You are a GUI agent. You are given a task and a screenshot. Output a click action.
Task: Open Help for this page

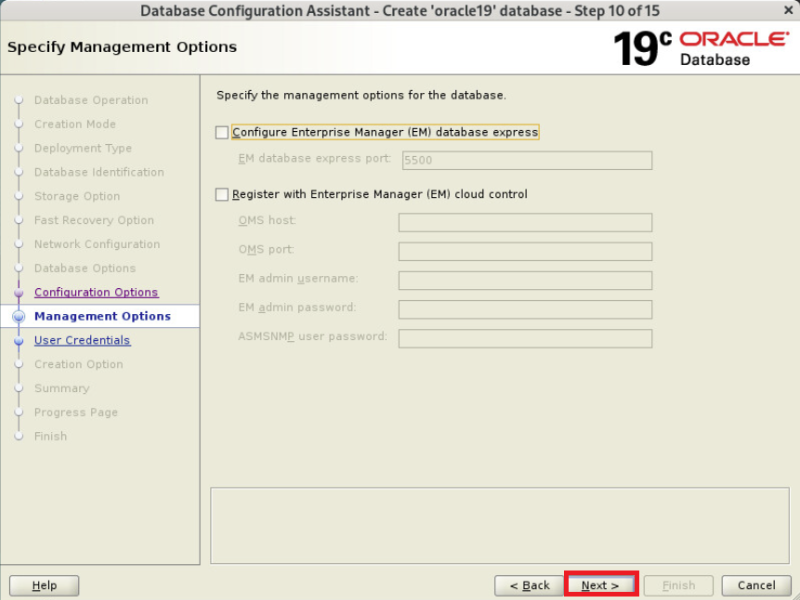44,585
